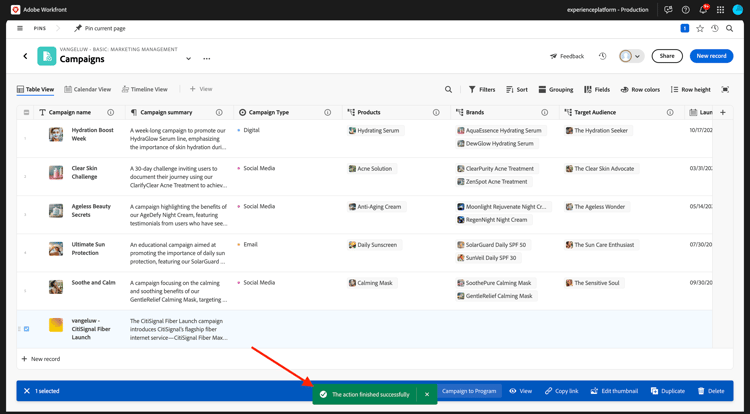The height and width of the screenshot is (414, 750).
Task: Open Clear Skin Challenge thumbnail
Action: point(56,172)
